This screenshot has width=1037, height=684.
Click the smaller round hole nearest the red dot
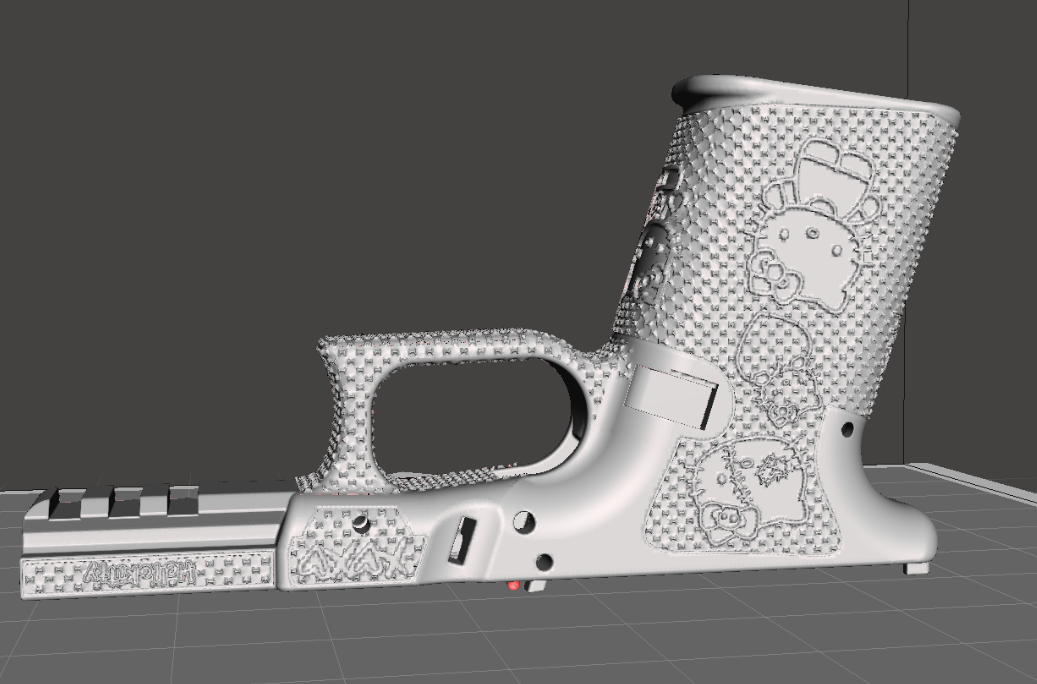pos(543,562)
